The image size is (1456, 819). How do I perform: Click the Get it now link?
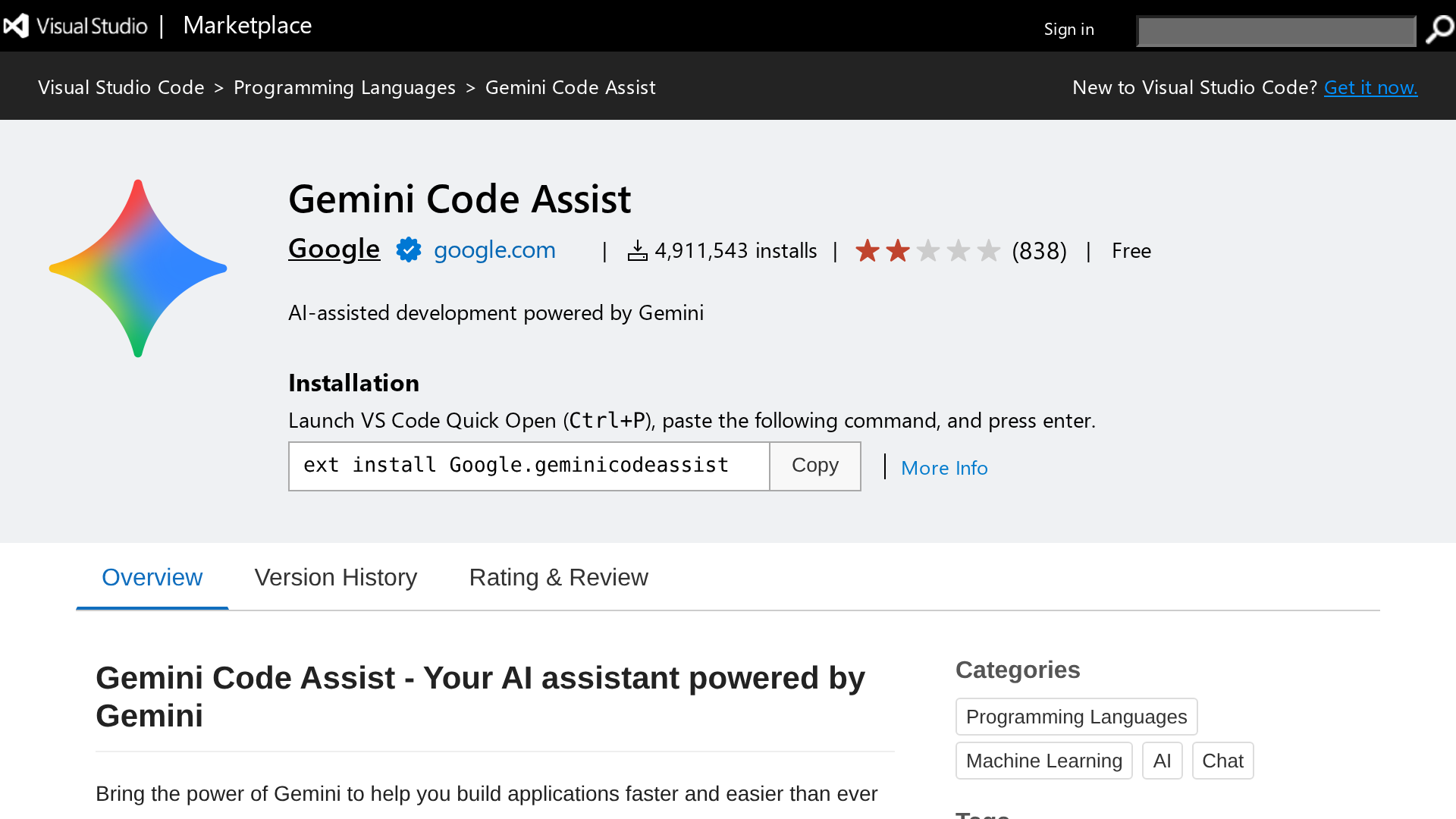pyautogui.click(x=1370, y=87)
